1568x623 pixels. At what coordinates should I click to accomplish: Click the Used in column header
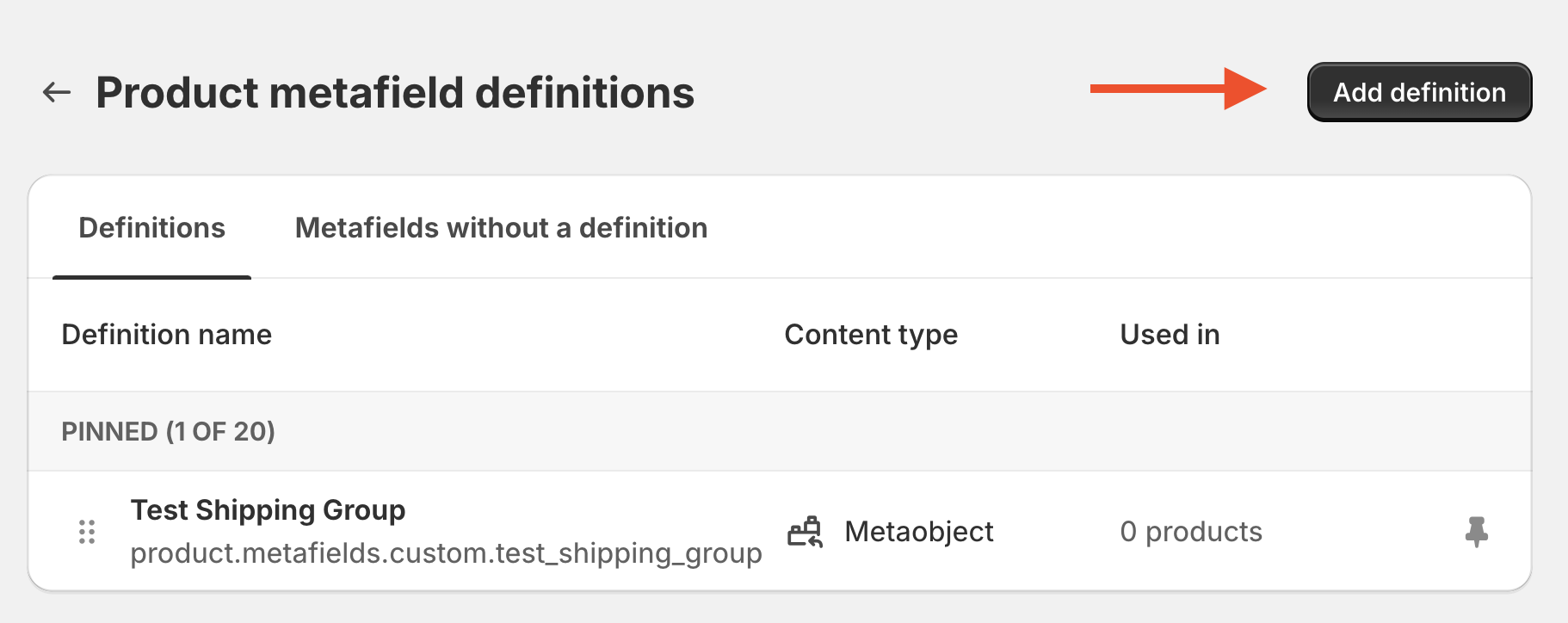1169,335
